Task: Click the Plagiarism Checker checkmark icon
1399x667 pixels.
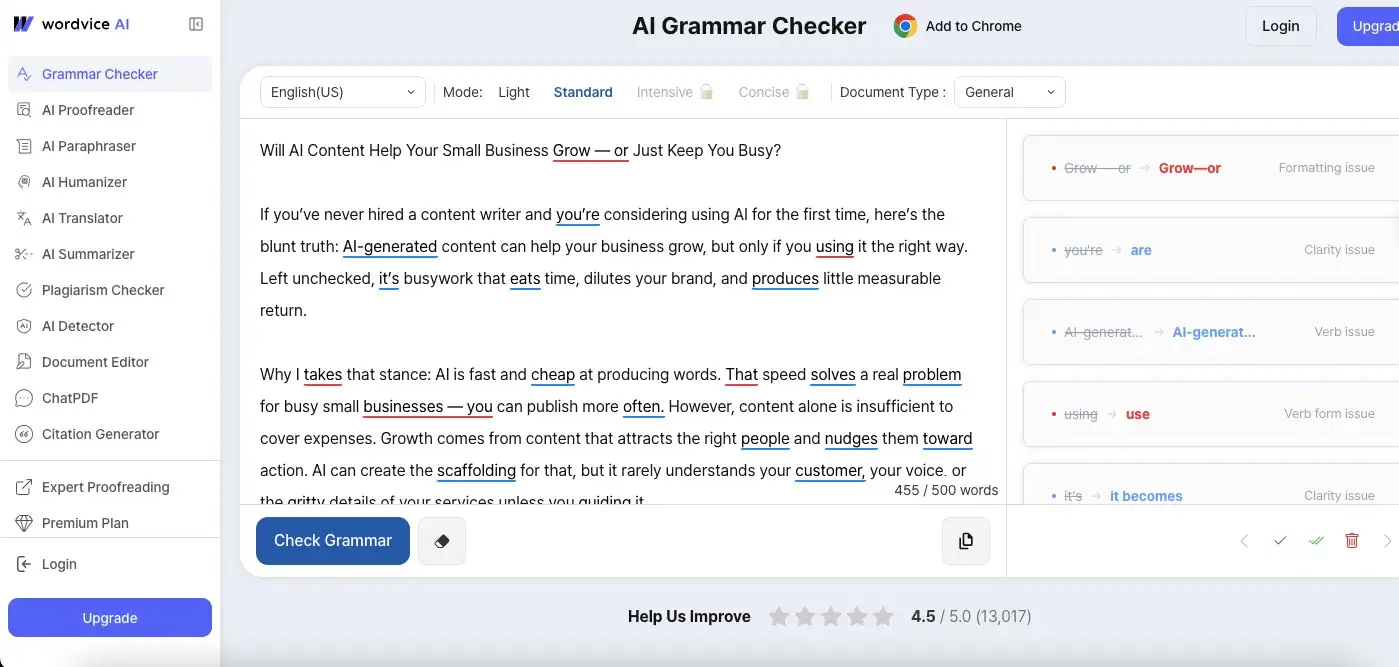Action: (24, 290)
